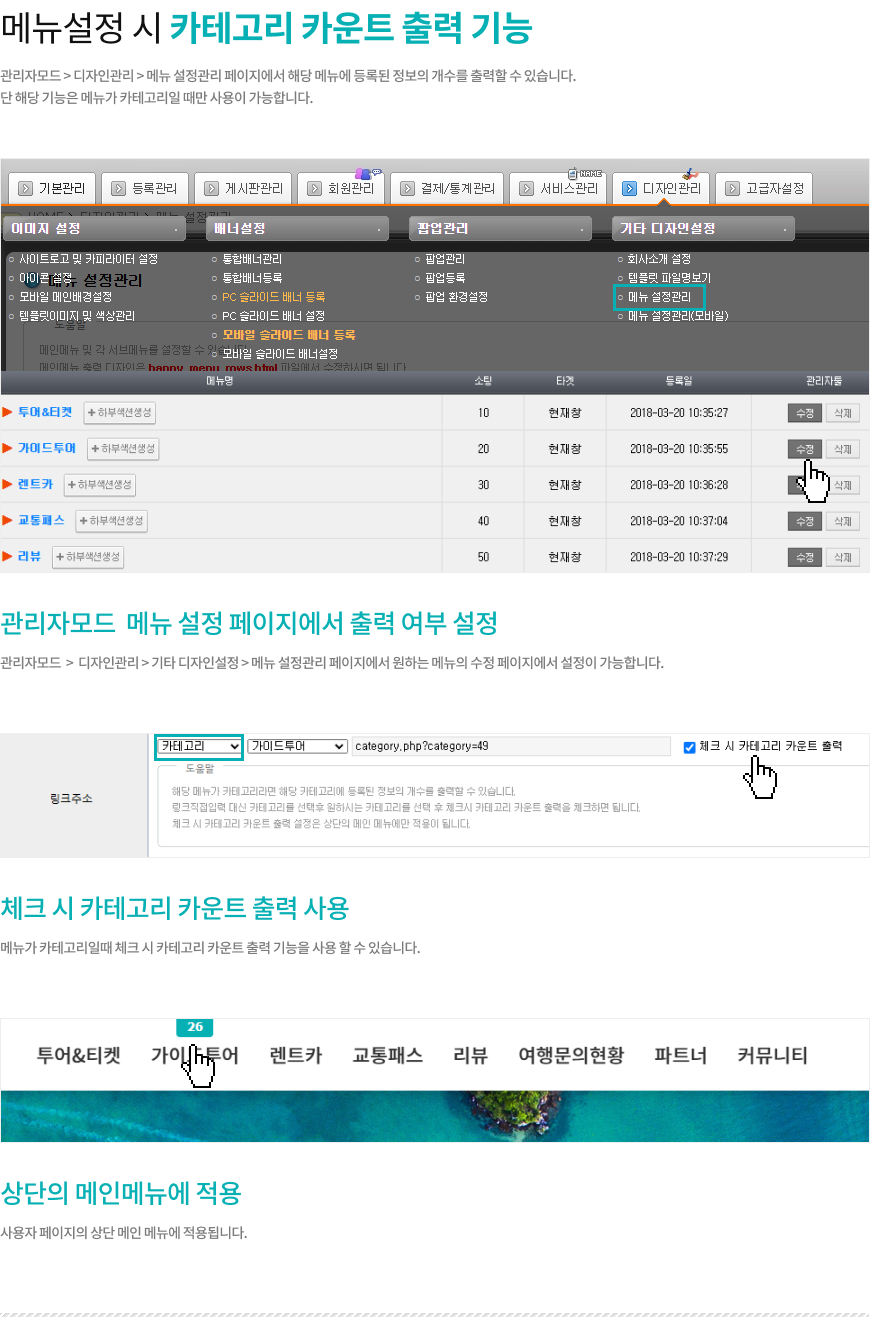Click 수정 button in the 가이드투어 row
The image size is (870, 1317).
click(805, 449)
